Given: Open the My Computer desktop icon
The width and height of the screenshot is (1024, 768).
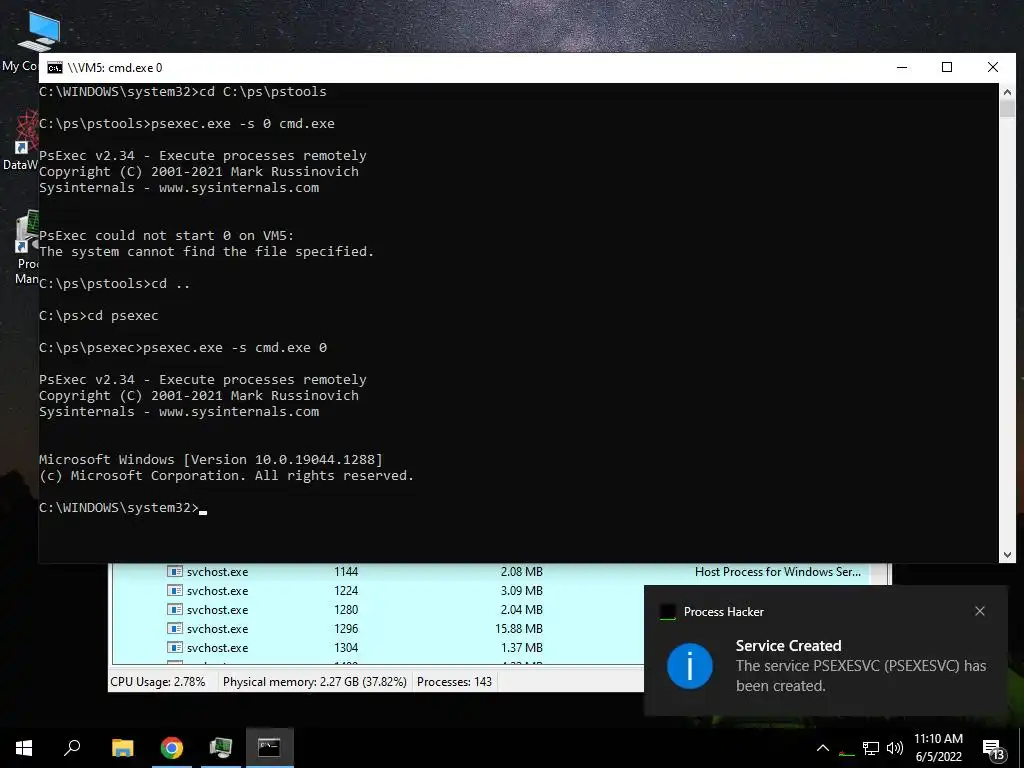Looking at the screenshot, I should (38, 39).
